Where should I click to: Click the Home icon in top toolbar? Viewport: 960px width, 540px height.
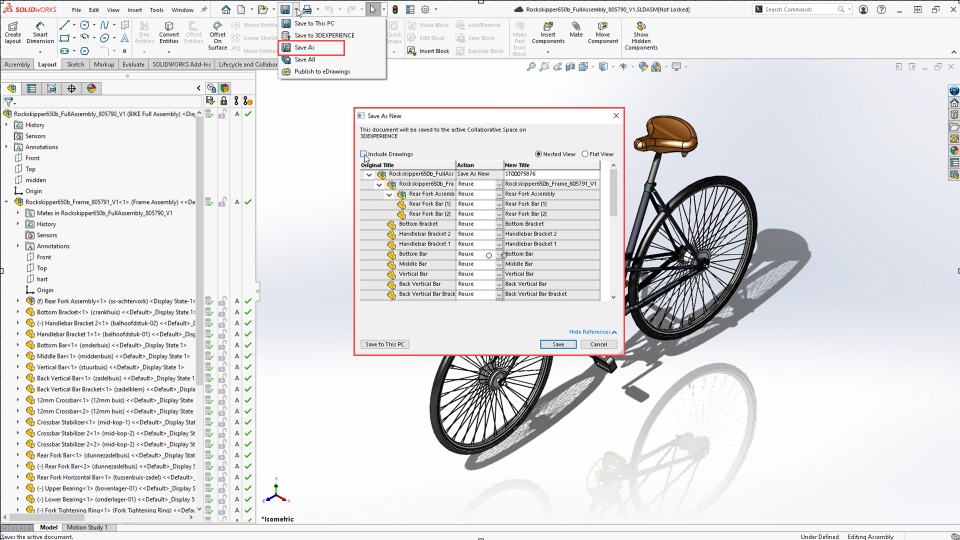226,9
